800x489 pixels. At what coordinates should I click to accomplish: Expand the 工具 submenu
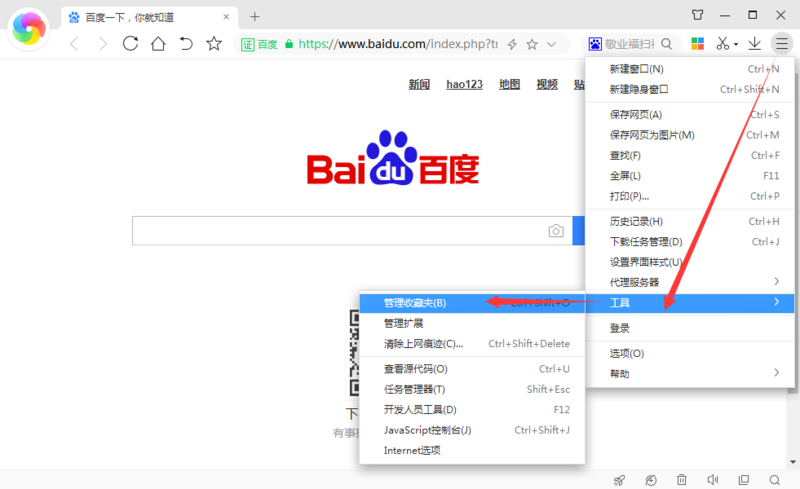pyautogui.click(x=690, y=303)
